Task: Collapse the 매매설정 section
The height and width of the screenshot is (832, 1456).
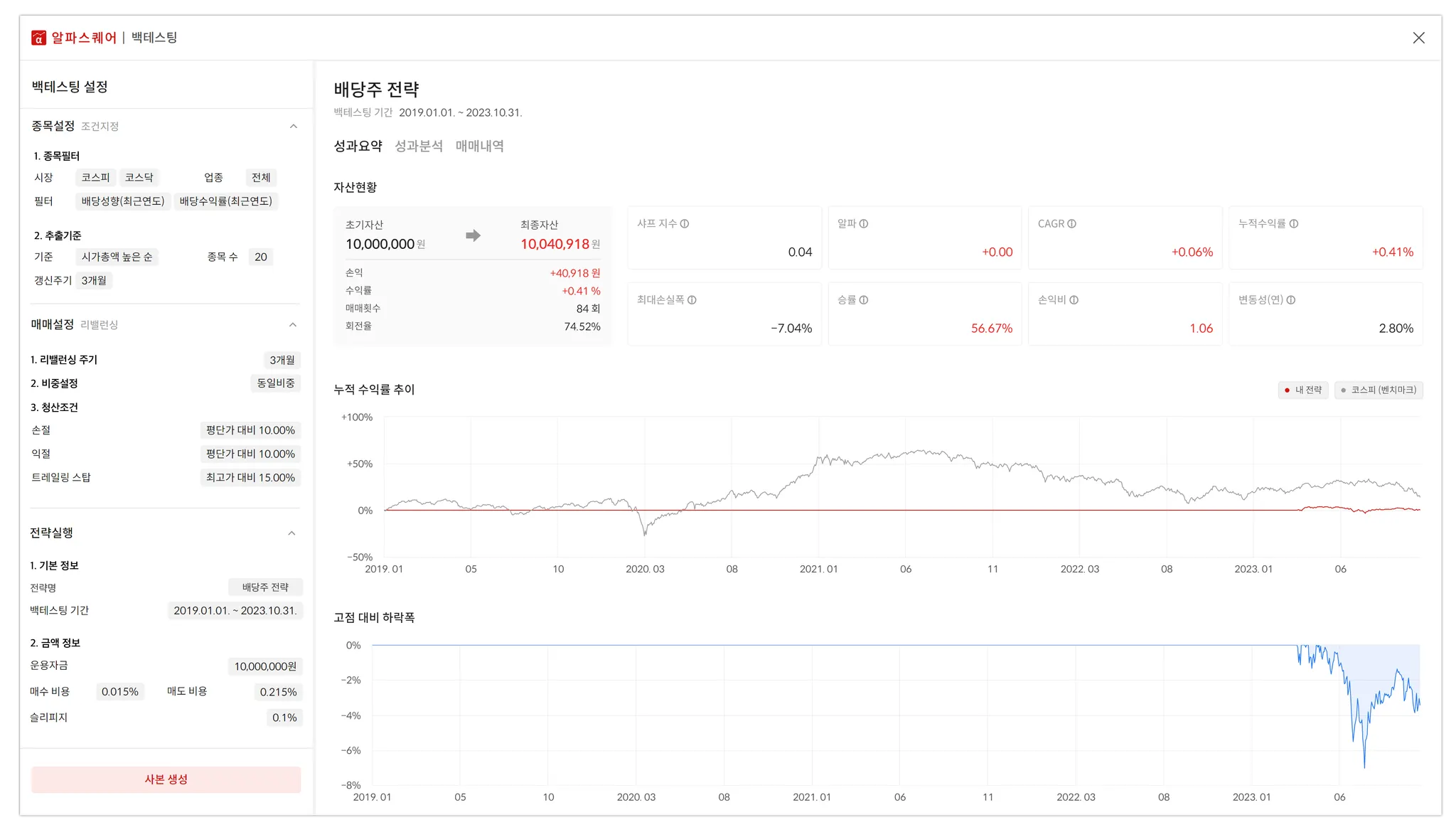Action: pyautogui.click(x=293, y=325)
